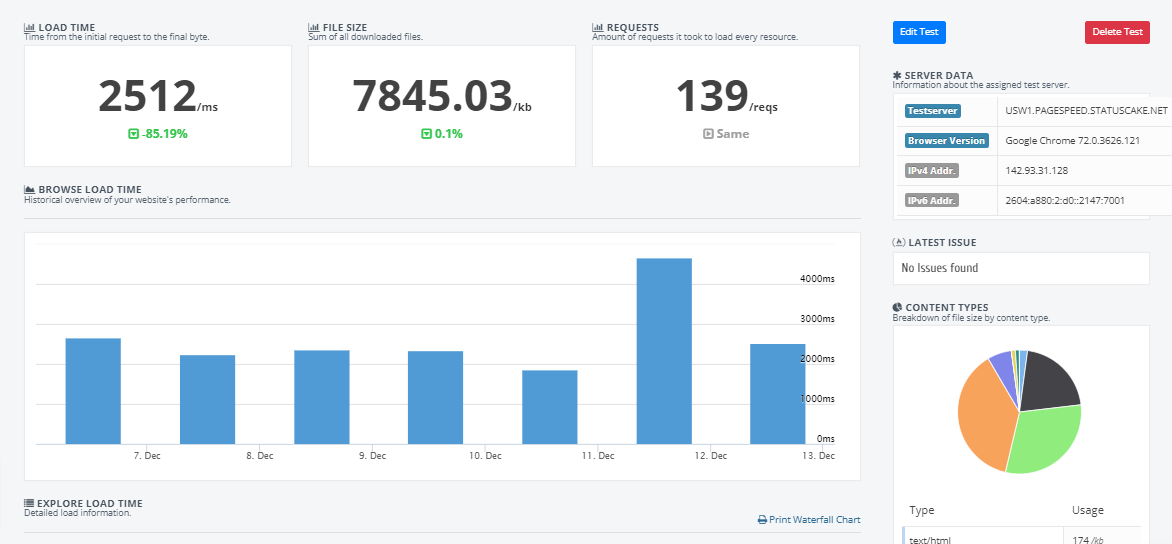Click the green down arrow icon beside -85.19%
This screenshot has width=1172, height=544.
tap(133, 134)
